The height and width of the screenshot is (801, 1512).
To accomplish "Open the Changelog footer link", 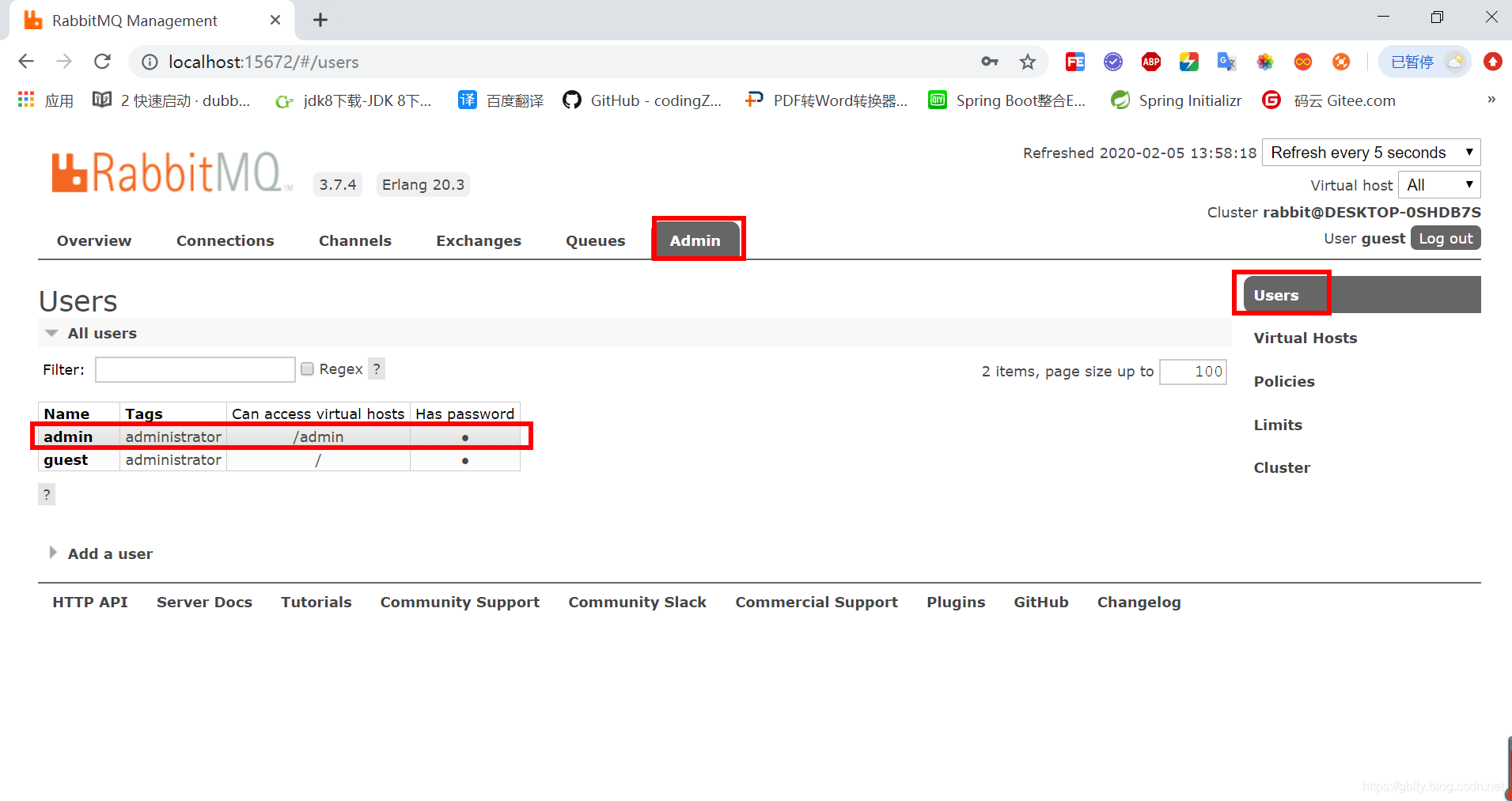I will (1139, 602).
